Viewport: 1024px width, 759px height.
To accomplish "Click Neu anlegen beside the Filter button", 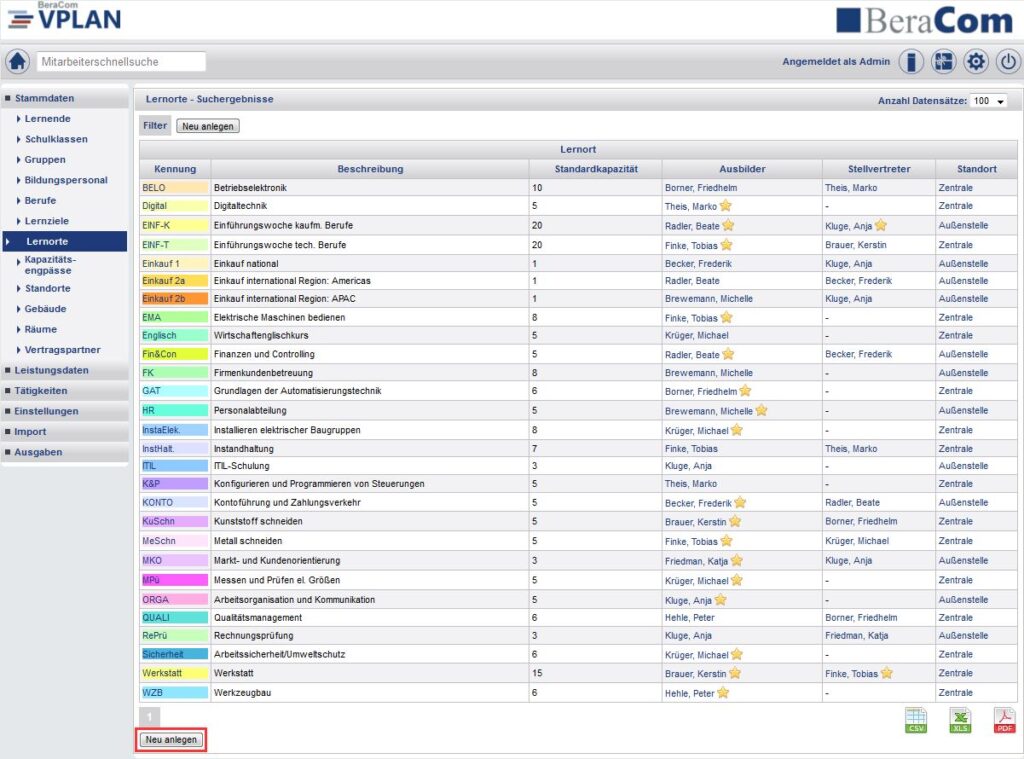I will [x=208, y=126].
